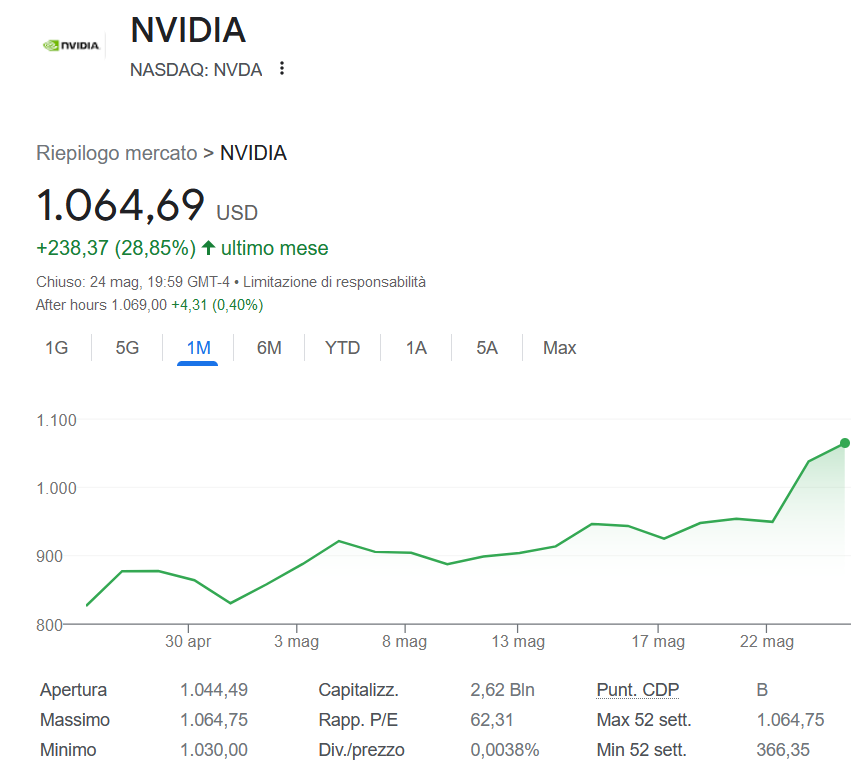Click the NVIDIA logo icon
Viewport: 851px width, 772px height.
point(71,45)
